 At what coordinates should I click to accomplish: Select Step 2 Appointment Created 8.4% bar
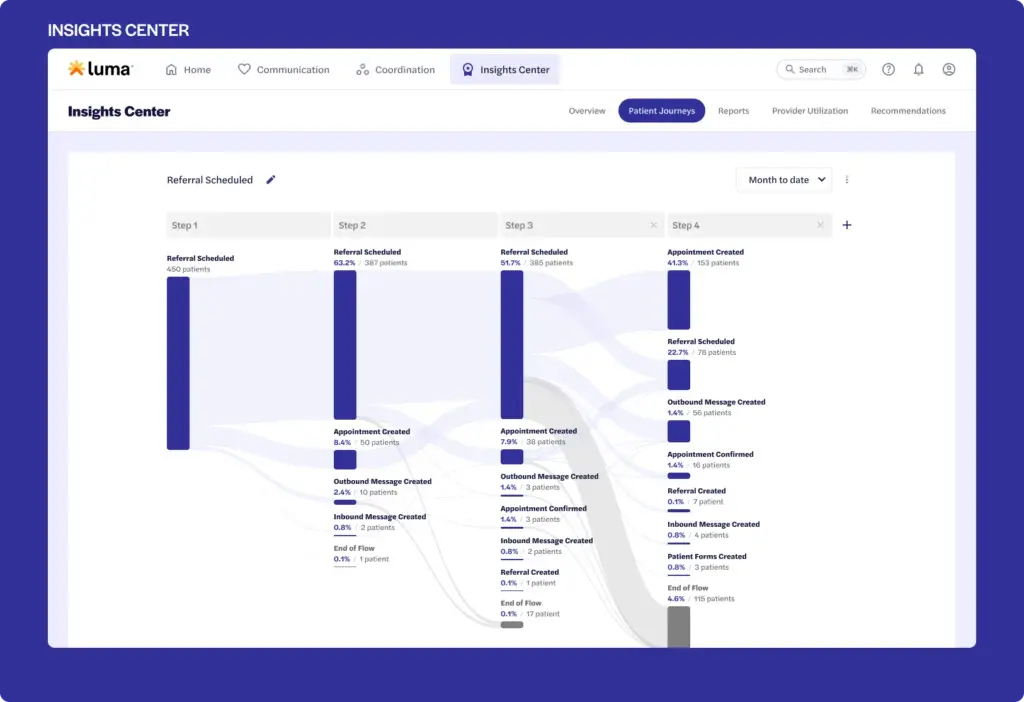click(345, 460)
